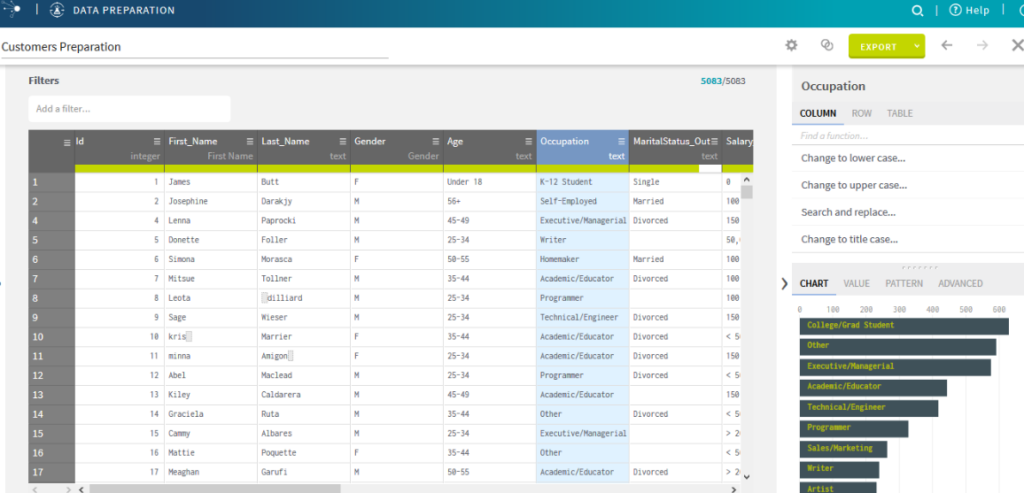
Task: Click the Data Preparation app icon
Action: point(57,10)
